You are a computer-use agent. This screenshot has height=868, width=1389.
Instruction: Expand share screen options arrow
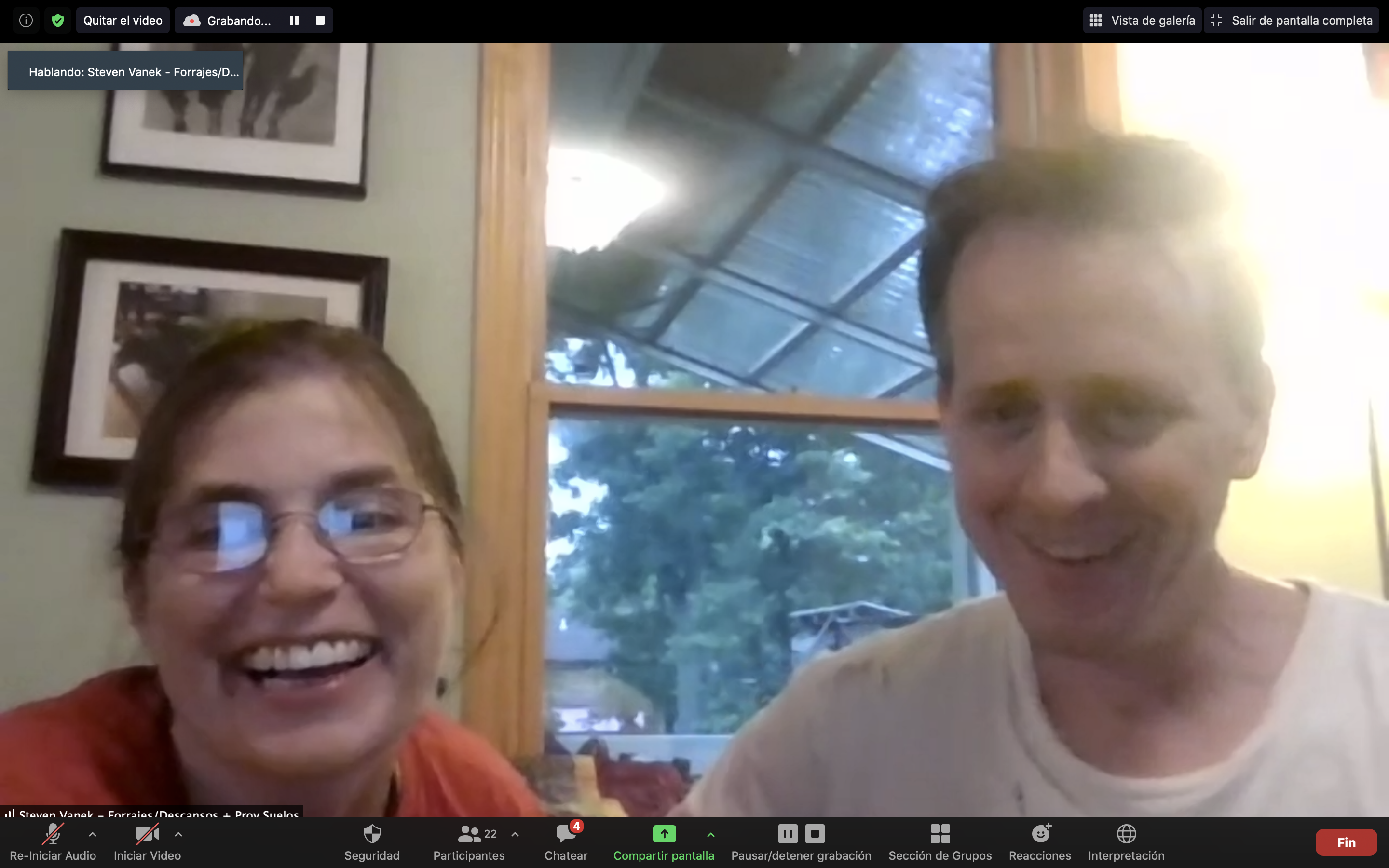pos(710,834)
